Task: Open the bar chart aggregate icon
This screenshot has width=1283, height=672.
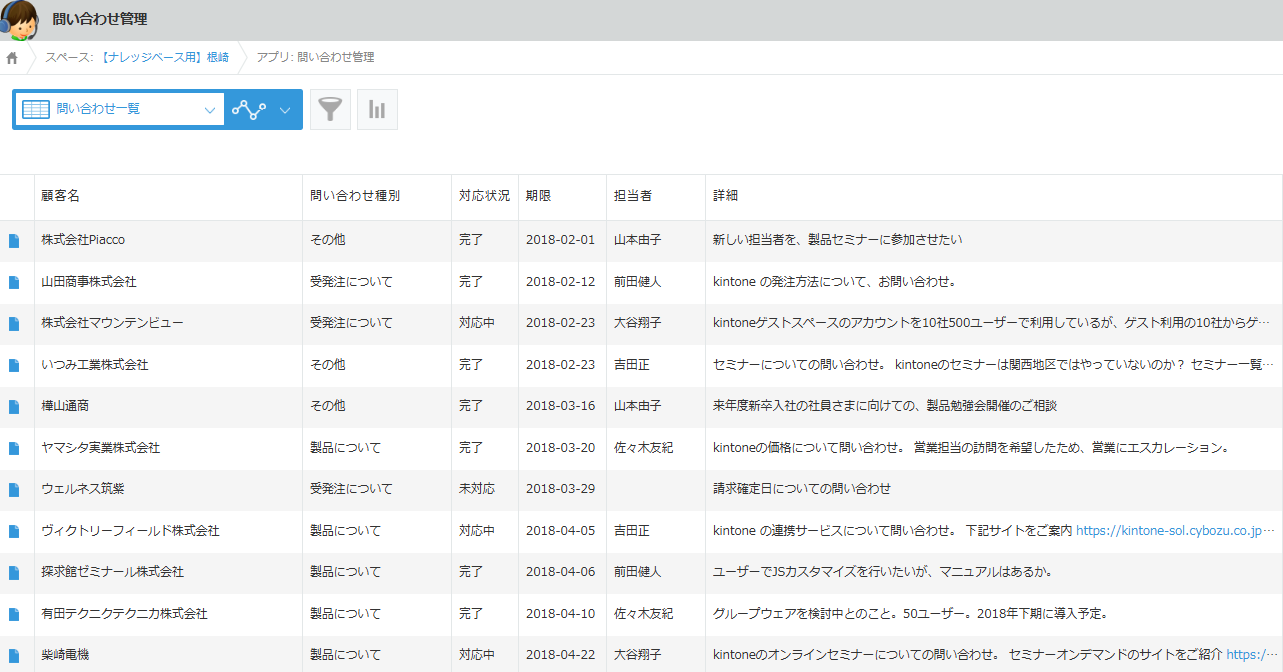Action: pyautogui.click(x=377, y=110)
